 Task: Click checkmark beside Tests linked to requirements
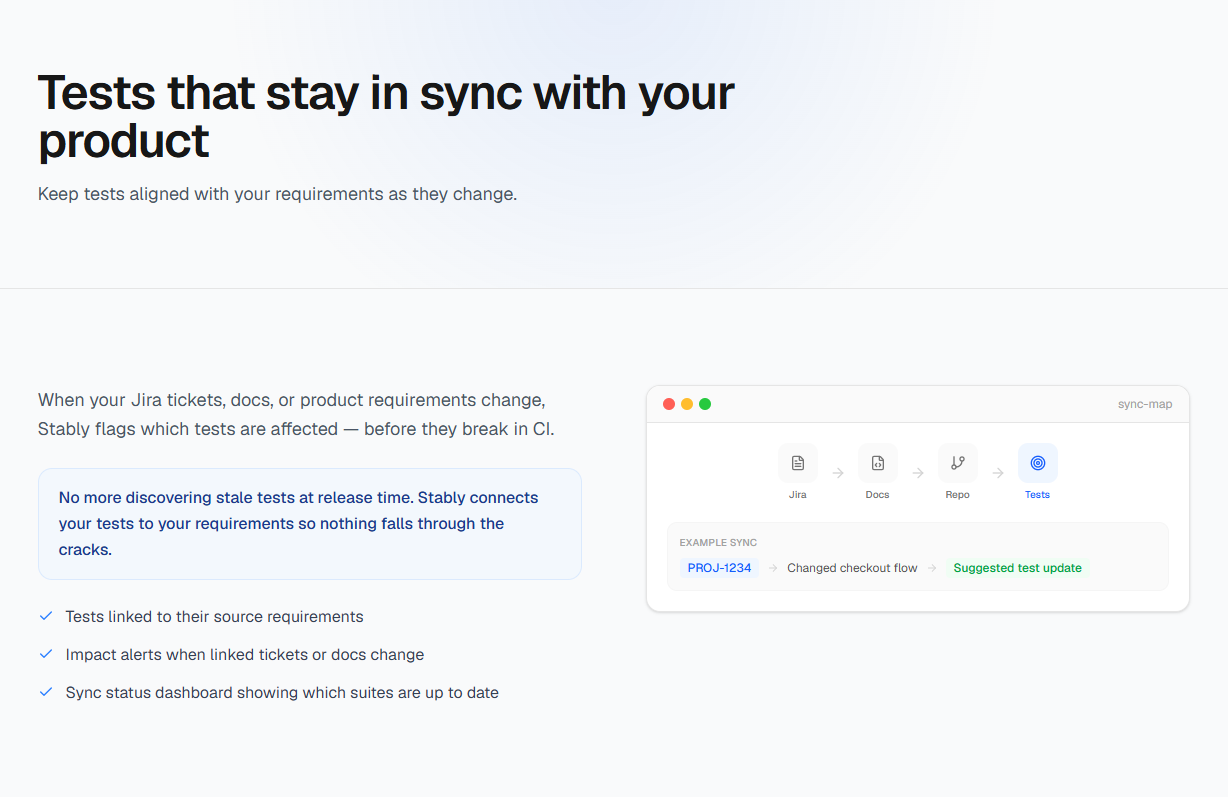pyautogui.click(x=45, y=616)
